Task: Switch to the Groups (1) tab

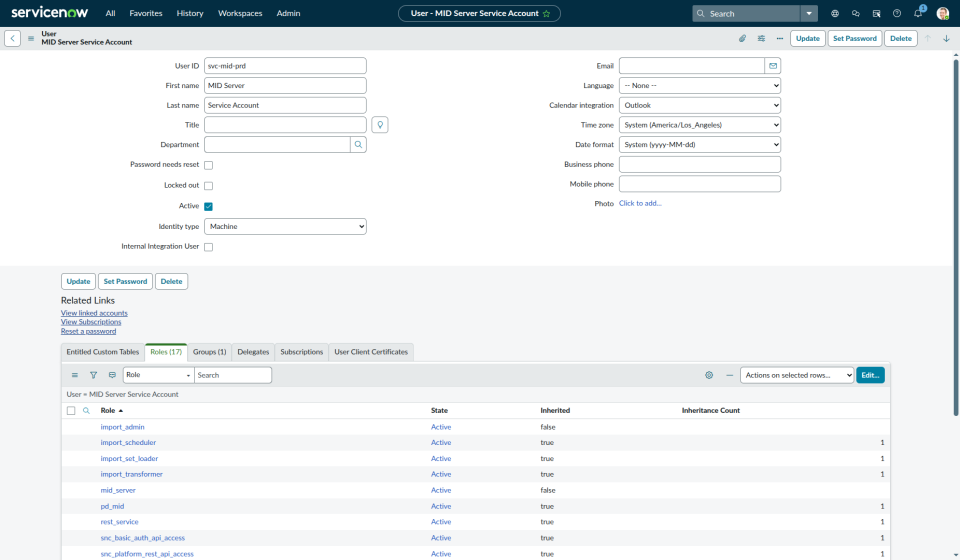Action: (x=209, y=352)
